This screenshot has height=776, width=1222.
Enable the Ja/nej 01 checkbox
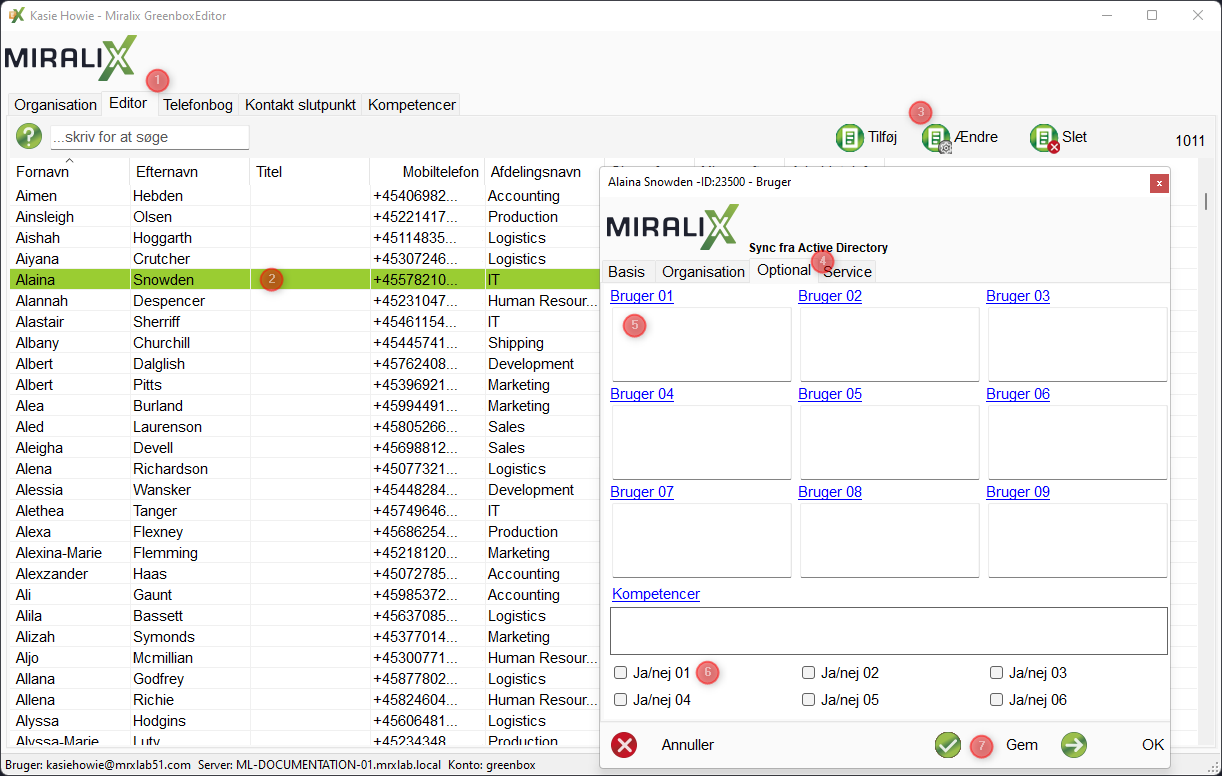[x=621, y=673]
